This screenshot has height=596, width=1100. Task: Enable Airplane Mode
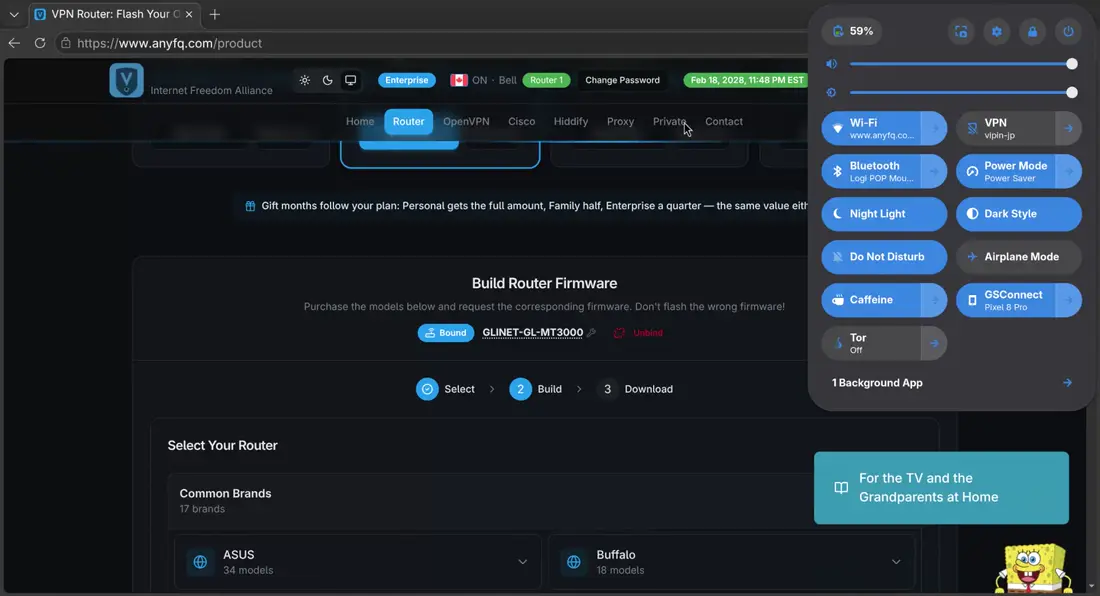click(1019, 257)
